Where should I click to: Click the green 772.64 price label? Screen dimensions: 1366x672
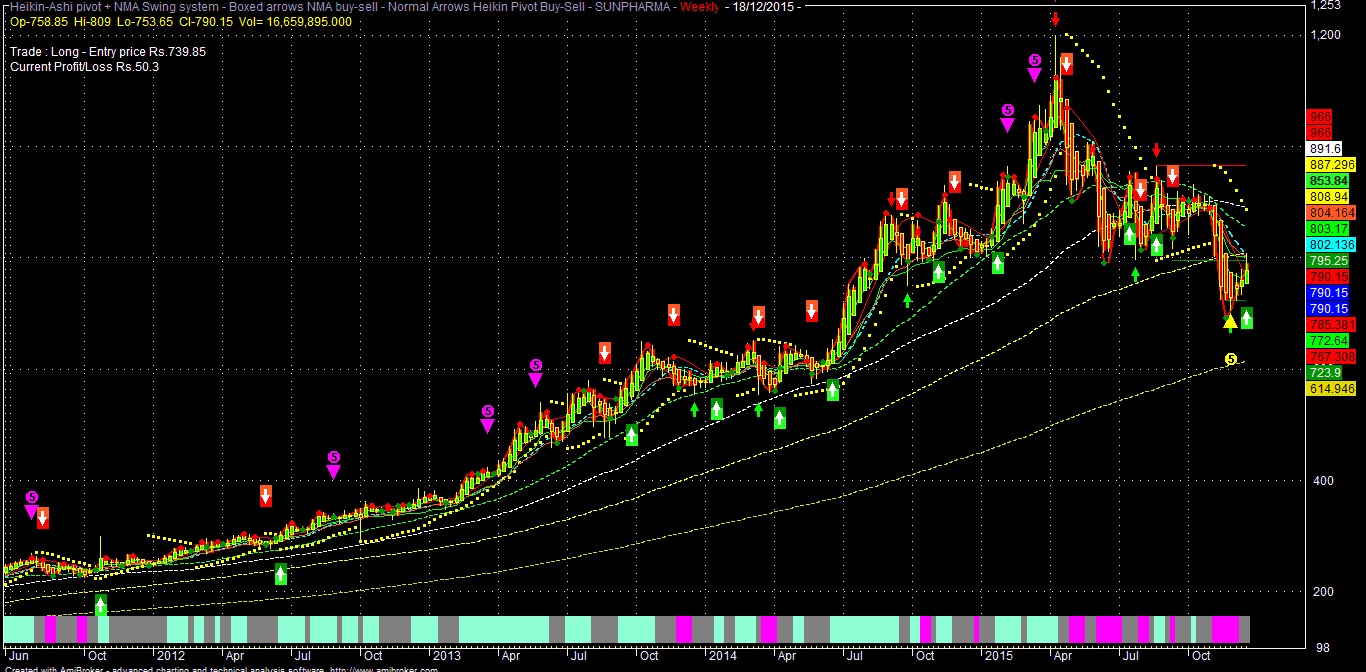1327,341
